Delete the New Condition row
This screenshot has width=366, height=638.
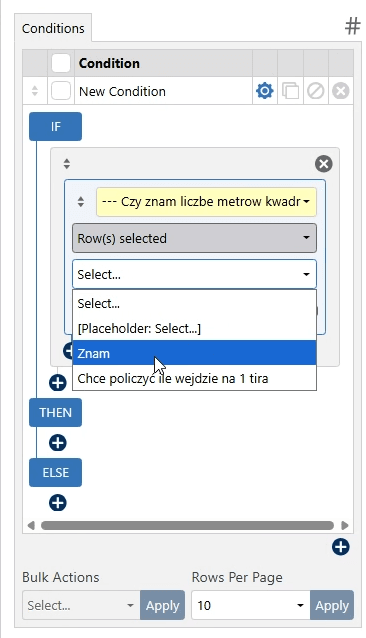[x=340, y=91]
